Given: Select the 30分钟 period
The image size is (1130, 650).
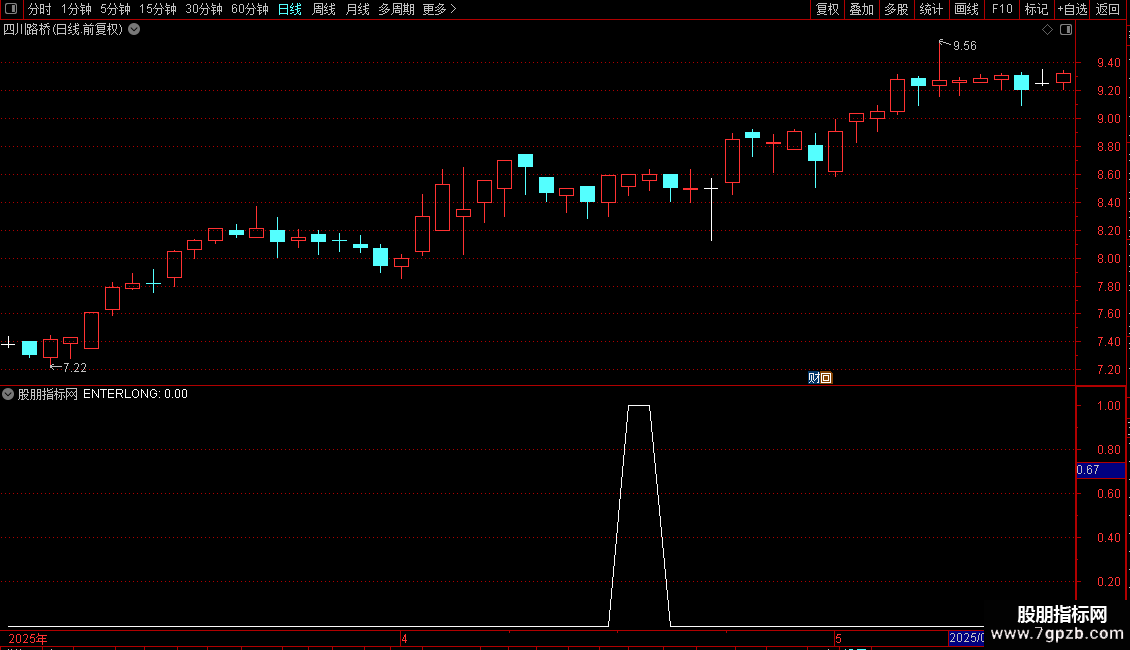Looking at the screenshot, I should pos(203,9).
